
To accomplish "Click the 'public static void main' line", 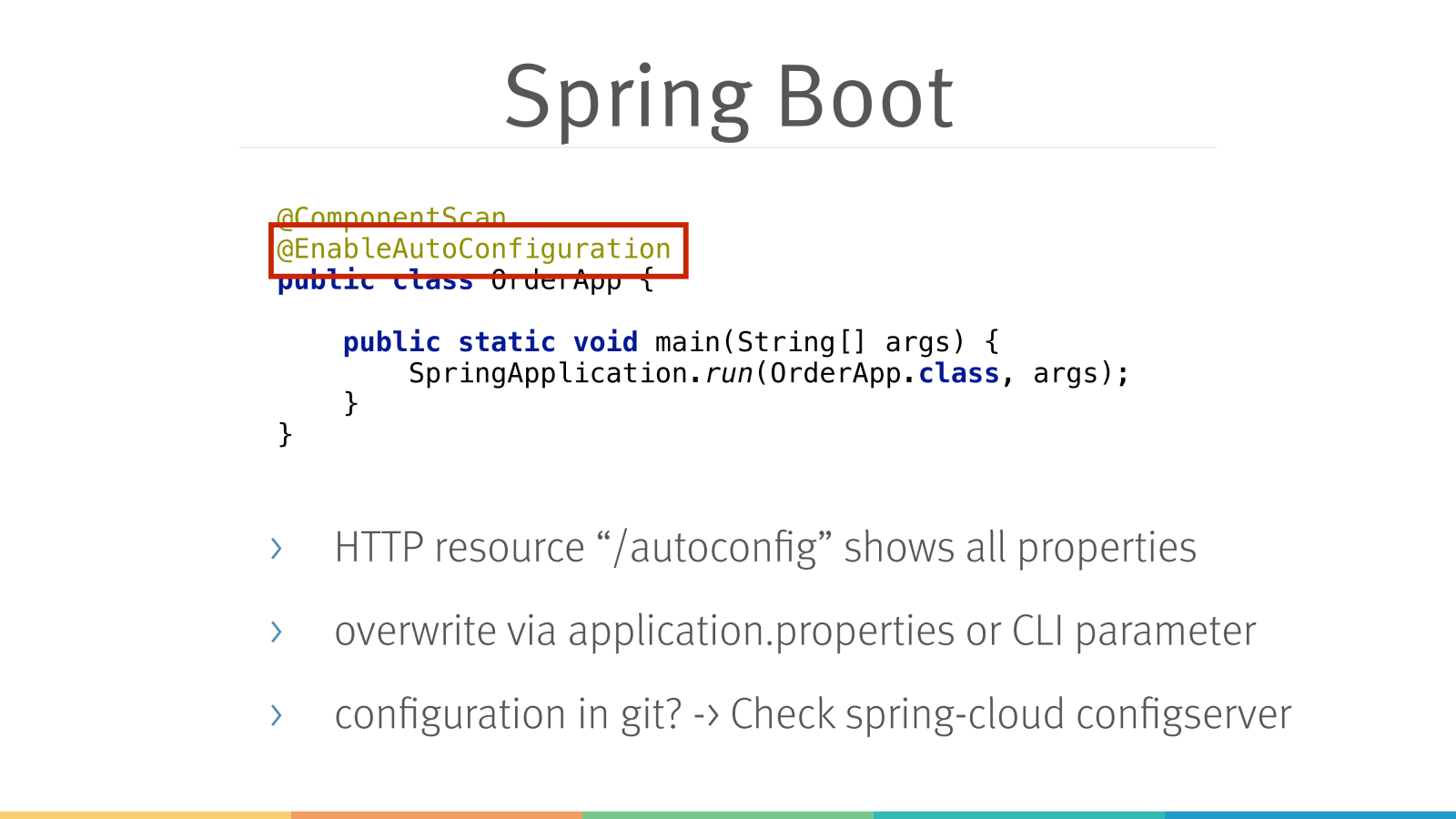I will tap(672, 342).
